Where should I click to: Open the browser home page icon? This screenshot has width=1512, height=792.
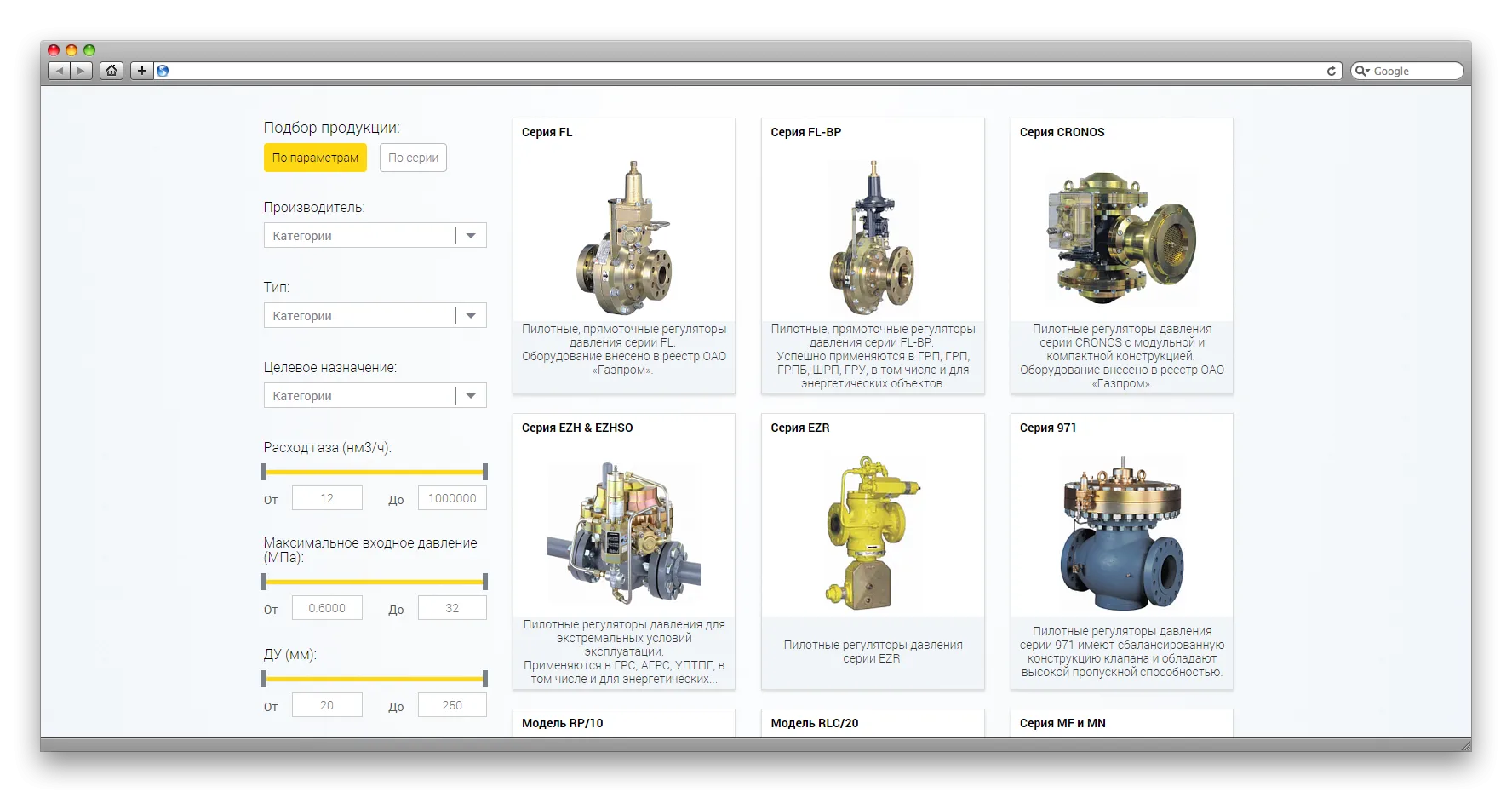[112, 71]
